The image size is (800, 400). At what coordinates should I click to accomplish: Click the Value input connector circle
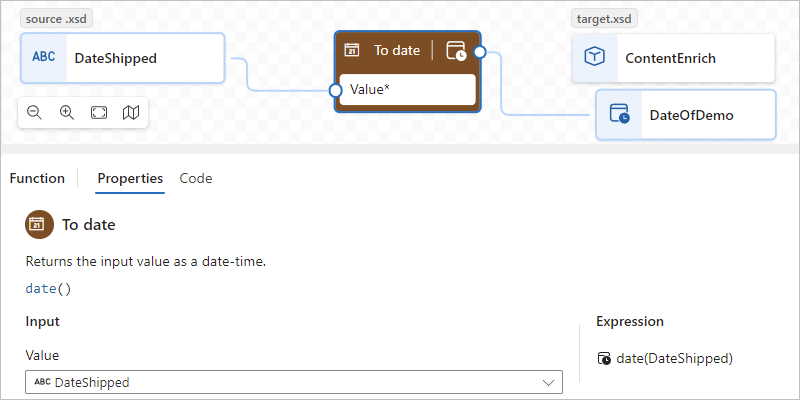pyautogui.click(x=335, y=91)
